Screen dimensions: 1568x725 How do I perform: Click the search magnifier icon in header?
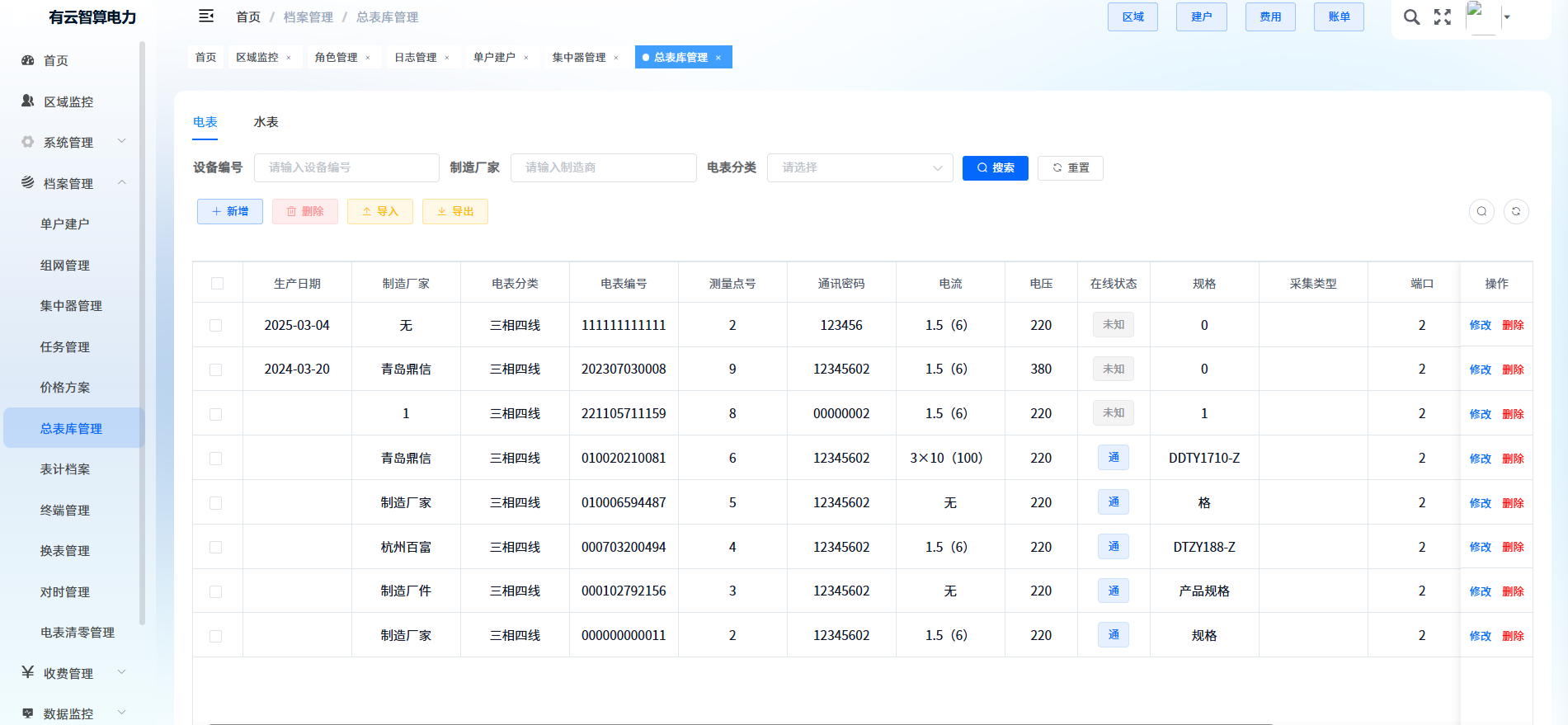[x=1411, y=17]
